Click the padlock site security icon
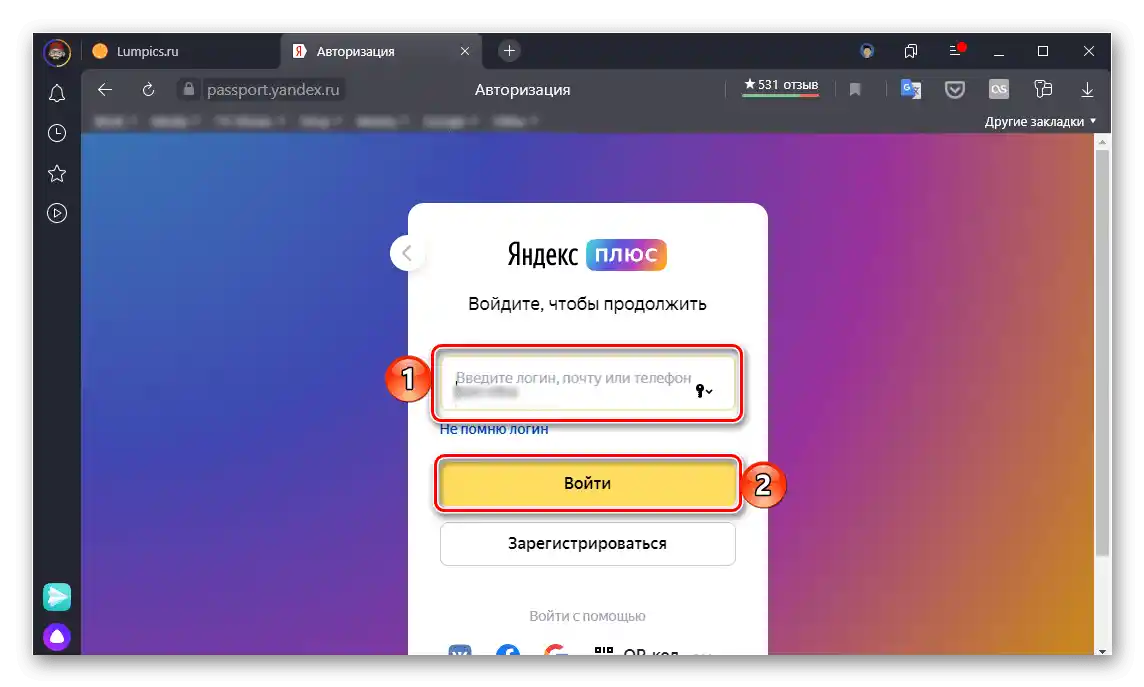Viewport: 1144px width, 687px height. (189, 89)
